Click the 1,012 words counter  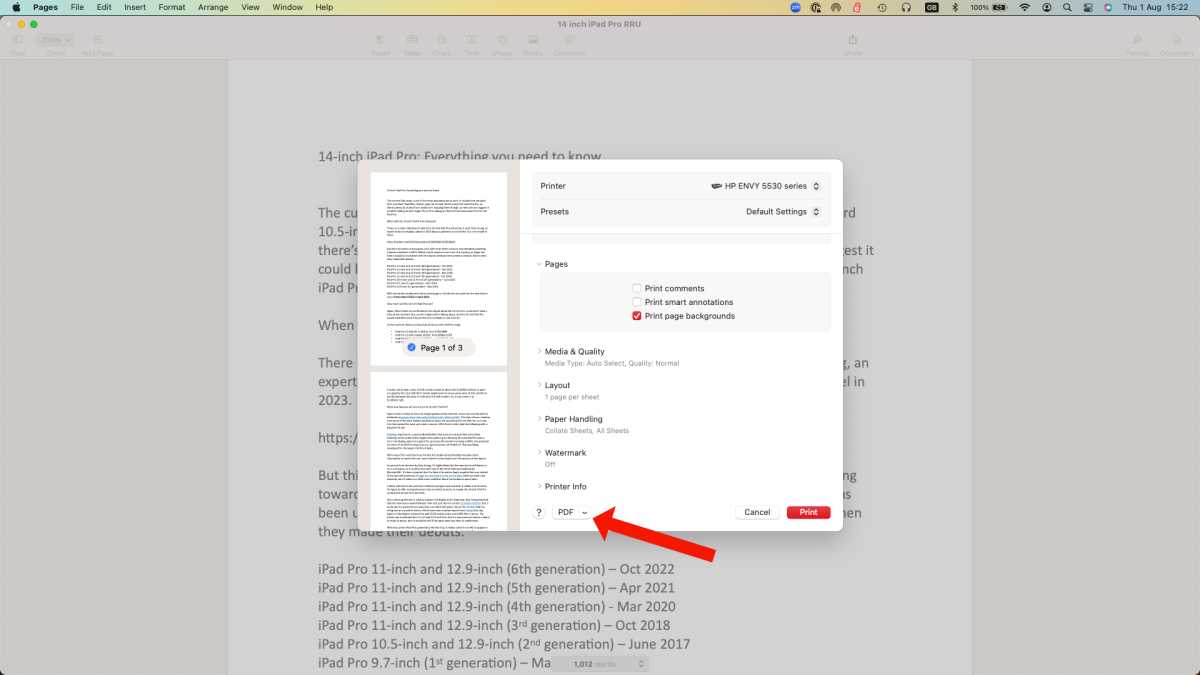[598, 664]
